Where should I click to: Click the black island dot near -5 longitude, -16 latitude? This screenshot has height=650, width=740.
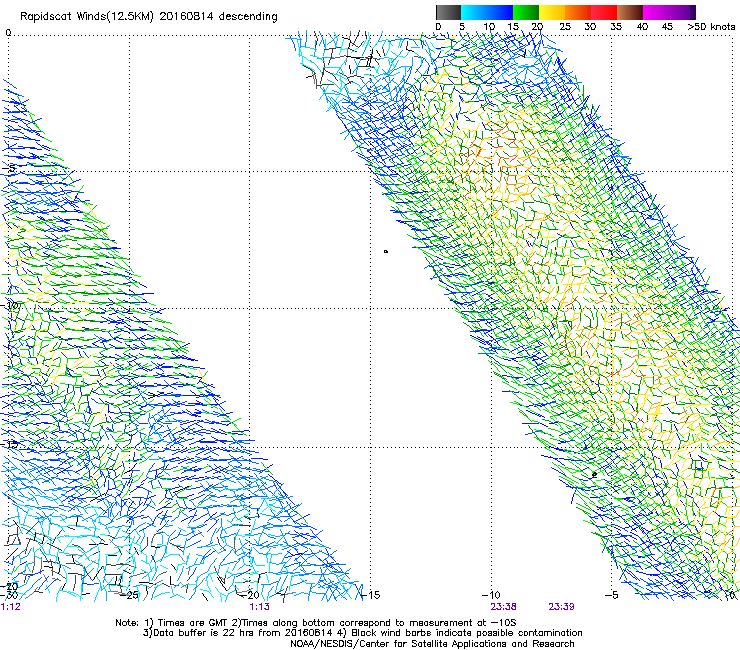tap(595, 474)
